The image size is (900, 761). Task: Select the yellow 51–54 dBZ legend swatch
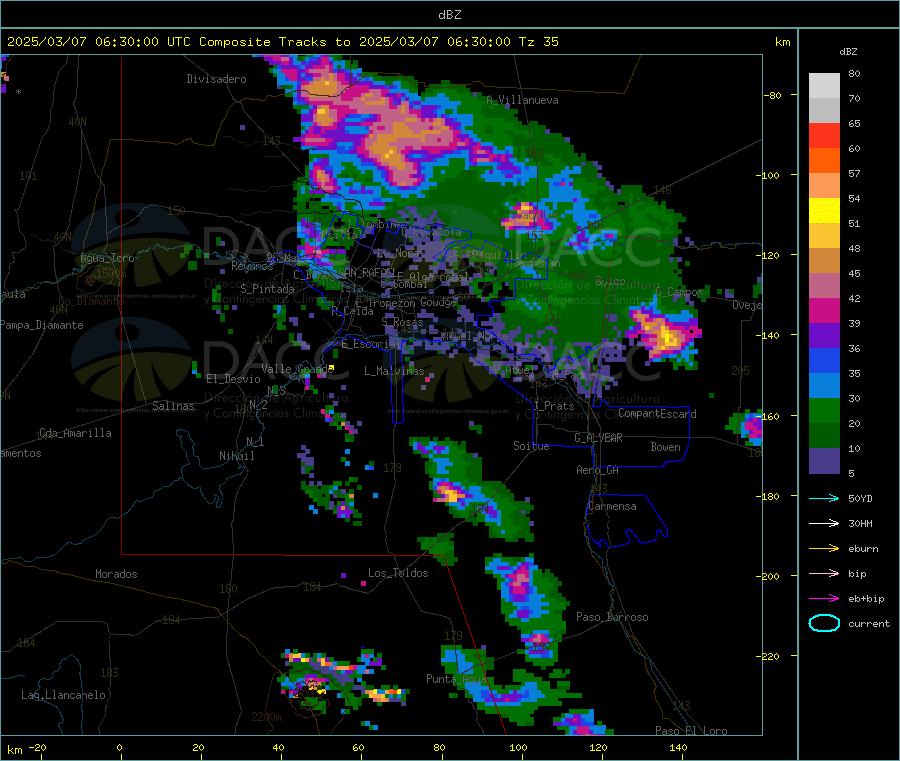tap(824, 211)
